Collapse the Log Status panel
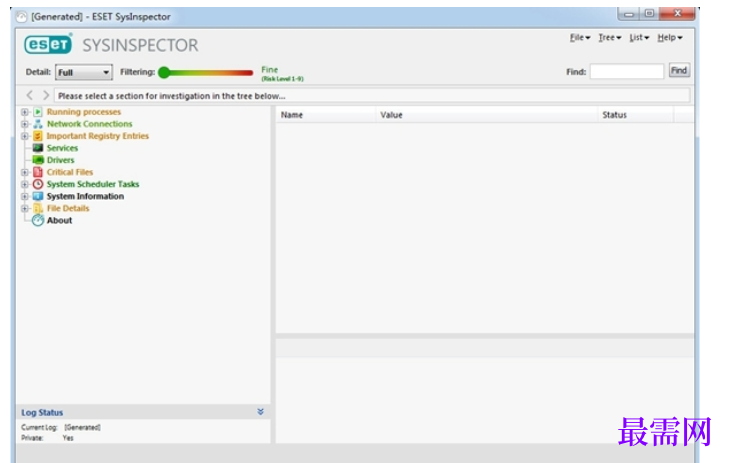Viewport: 730px width, 463px height. pyautogui.click(x=260, y=412)
